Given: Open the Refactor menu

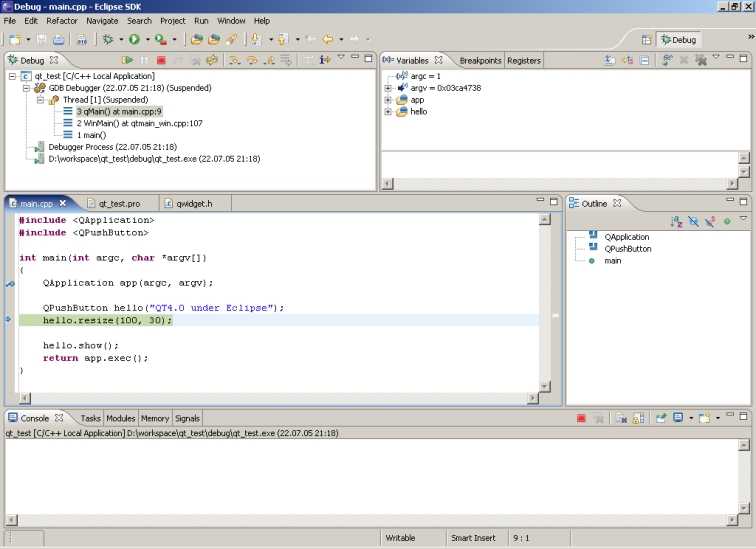Looking at the screenshot, I should [62, 21].
